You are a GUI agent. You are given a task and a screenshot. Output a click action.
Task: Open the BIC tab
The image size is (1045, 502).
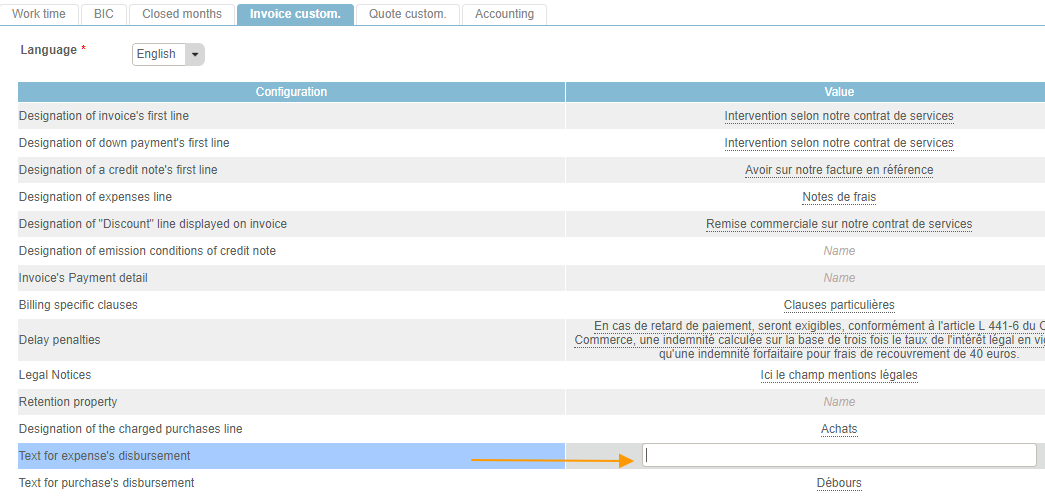pyautogui.click(x=104, y=14)
